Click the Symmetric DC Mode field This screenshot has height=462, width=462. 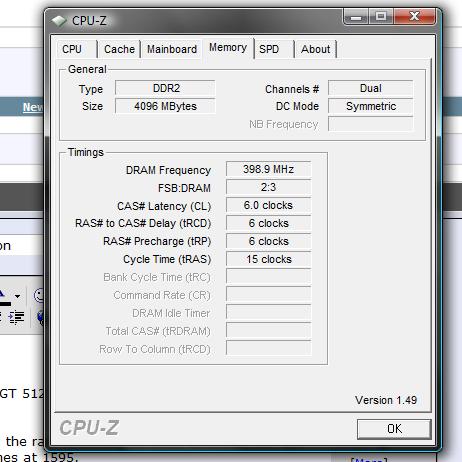pyautogui.click(x=371, y=106)
